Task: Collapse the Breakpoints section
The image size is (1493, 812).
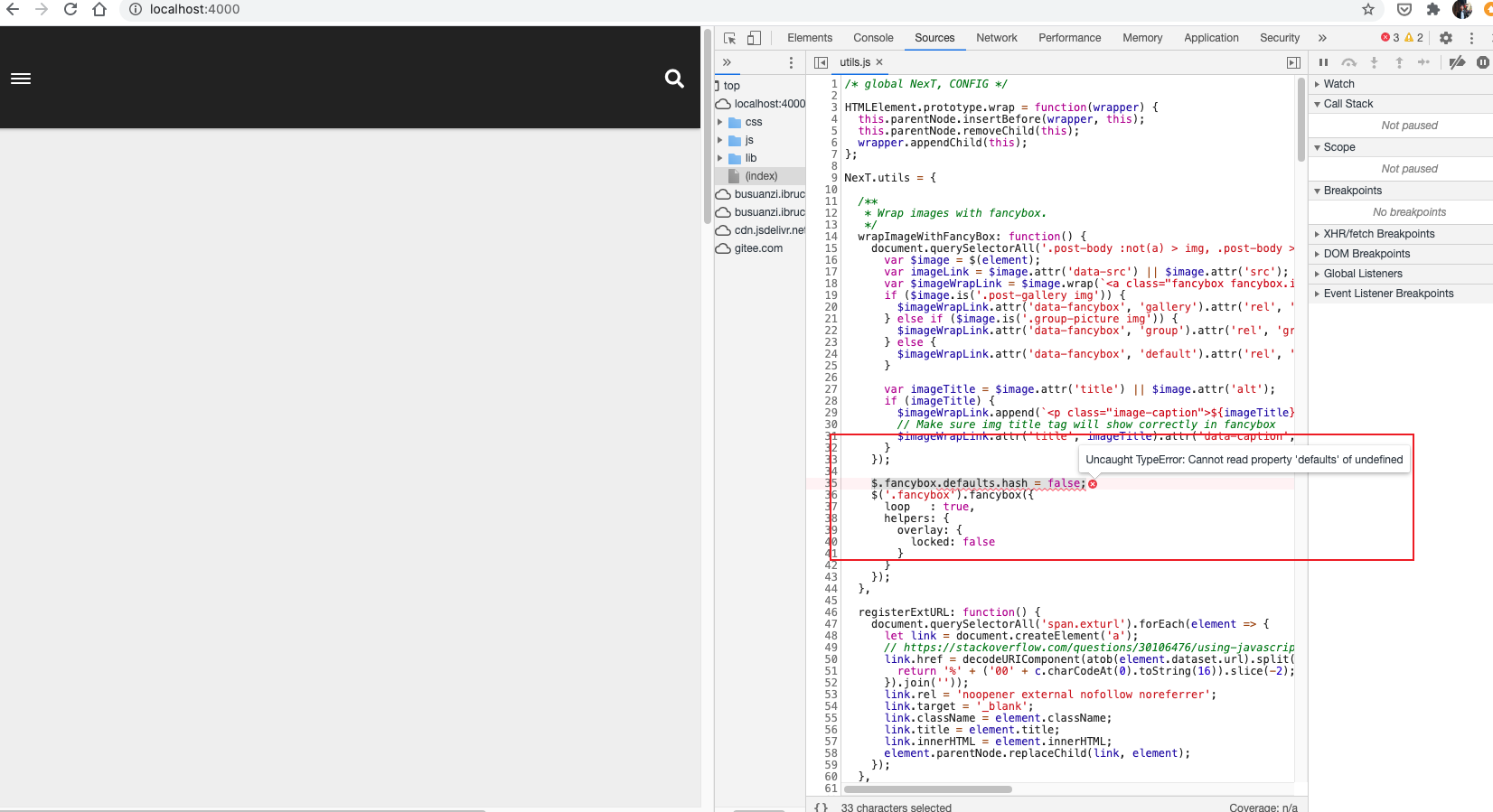Action: coord(1401,191)
